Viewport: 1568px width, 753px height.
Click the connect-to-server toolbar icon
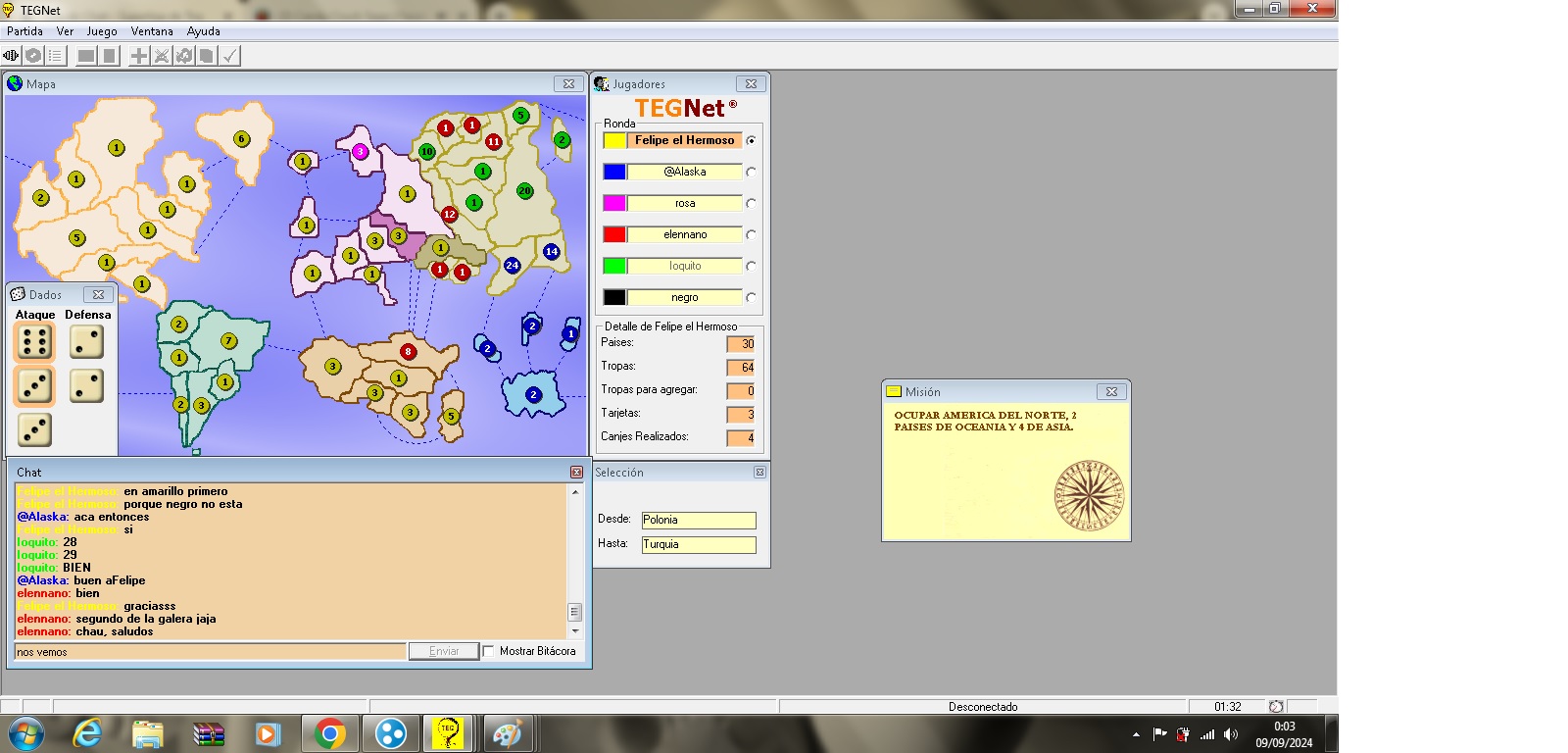(12, 56)
